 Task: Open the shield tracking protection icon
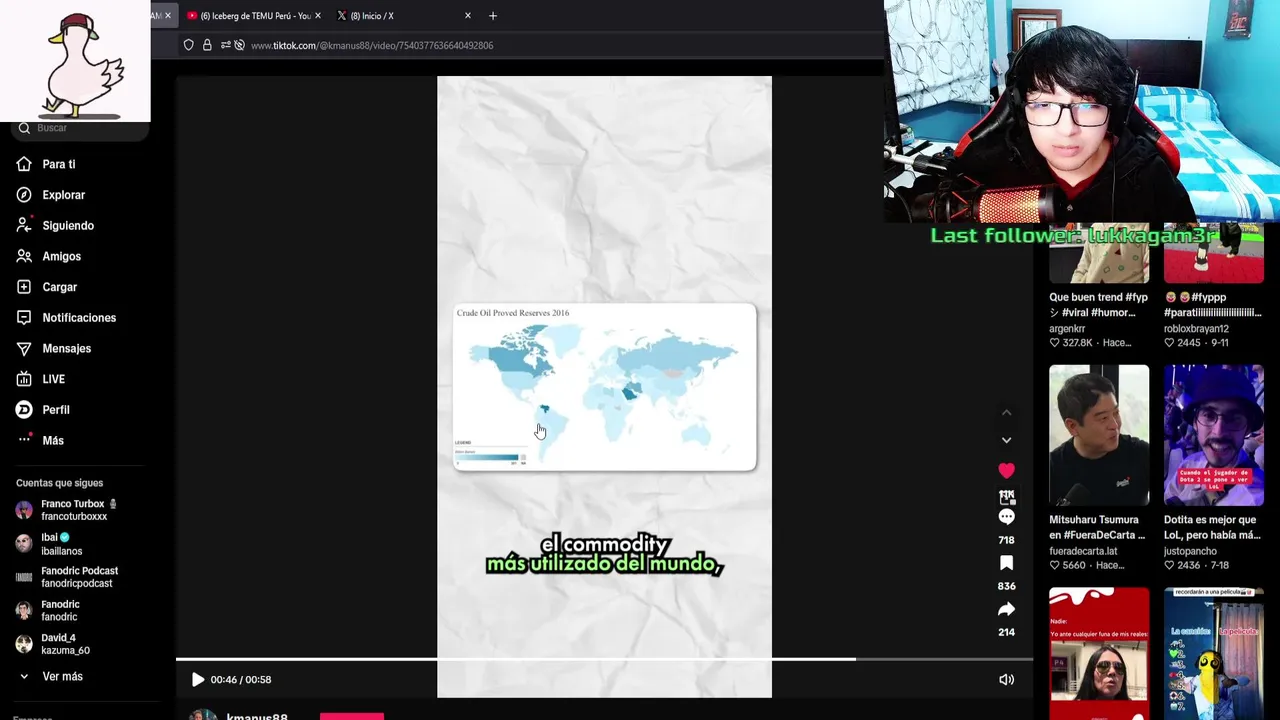click(x=188, y=45)
